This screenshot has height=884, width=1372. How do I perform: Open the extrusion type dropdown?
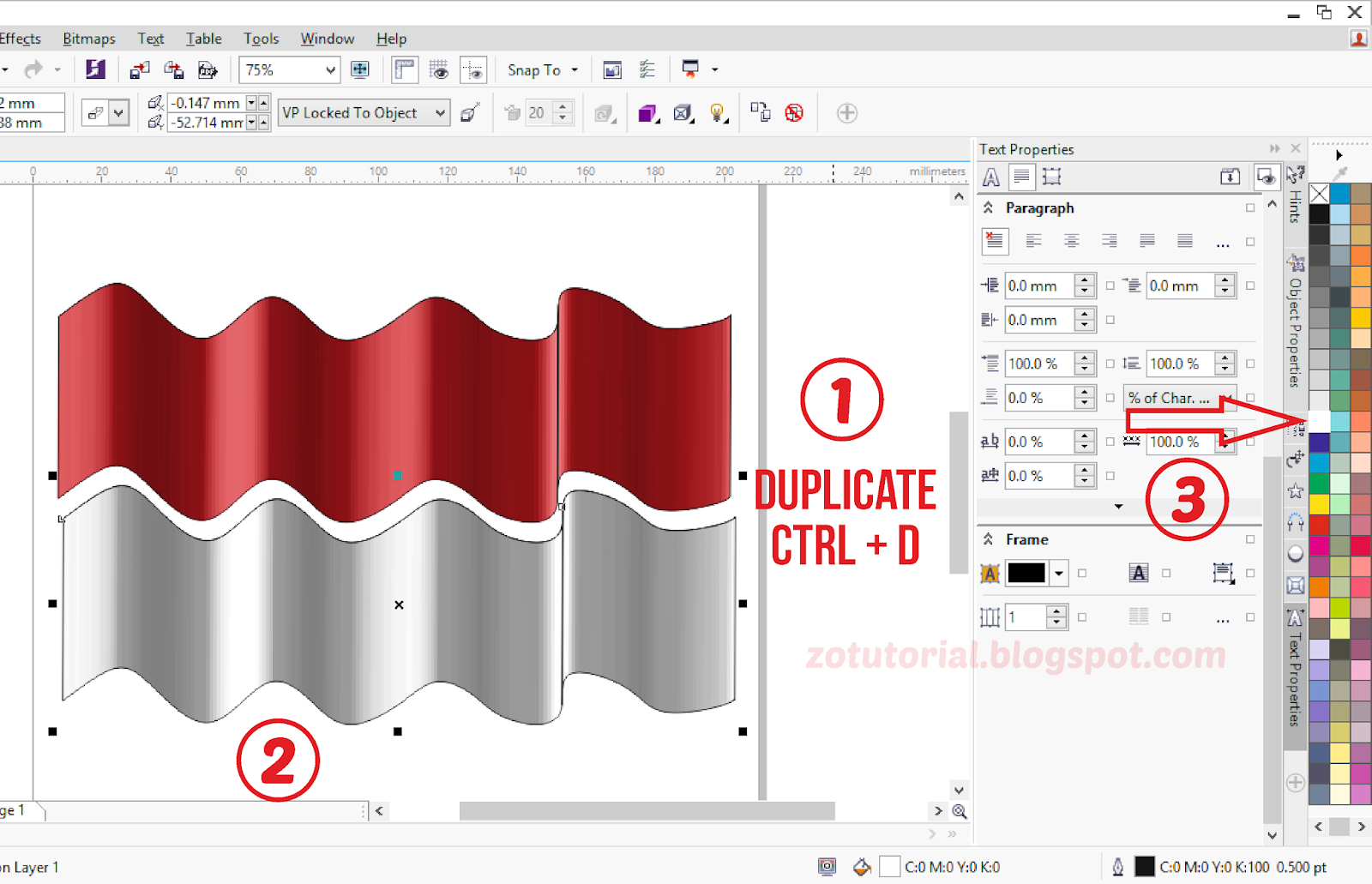119,113
